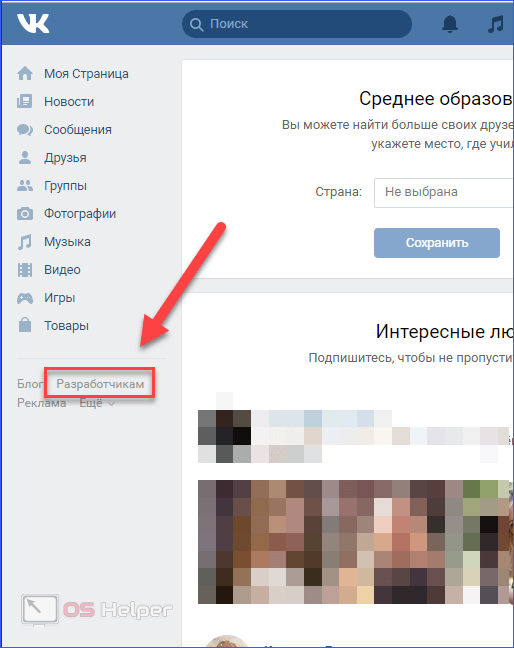Screen dimensions: 514x648
Task: Open large pixelated photo thumbnail
Action: (355, 542)
